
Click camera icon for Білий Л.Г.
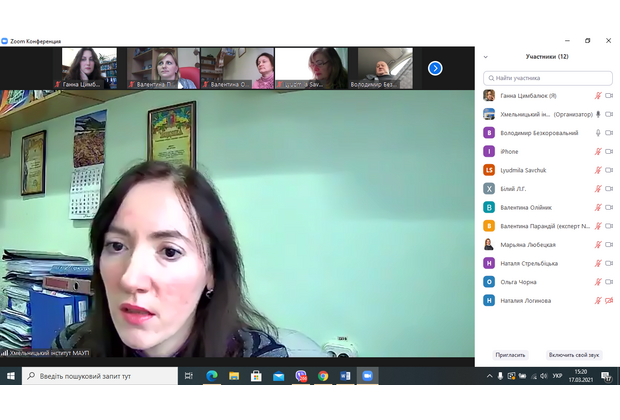[609, 189]
